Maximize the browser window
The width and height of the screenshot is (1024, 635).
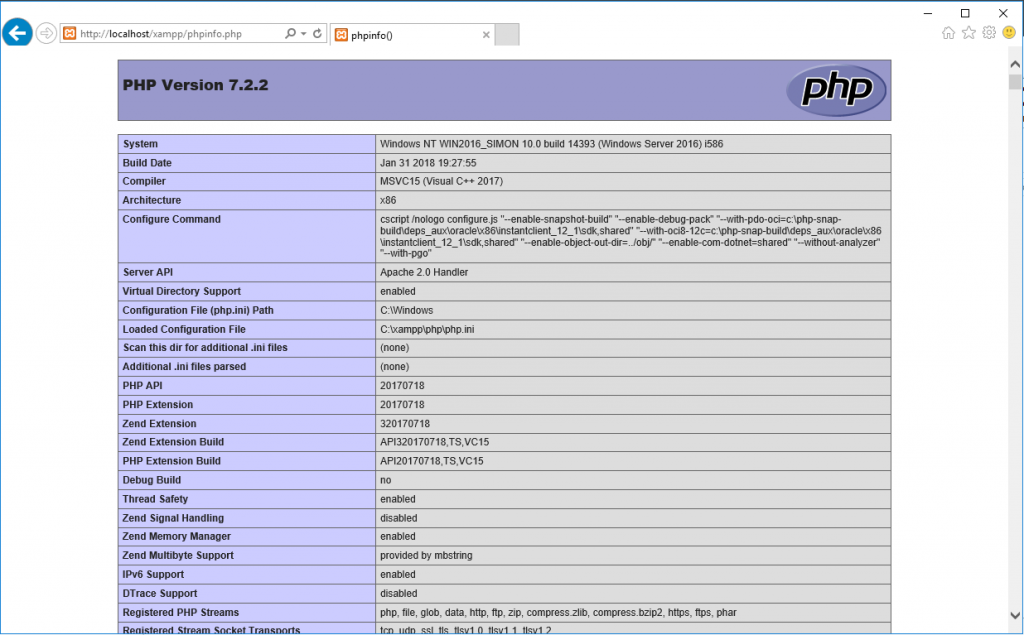click(965, 12)
